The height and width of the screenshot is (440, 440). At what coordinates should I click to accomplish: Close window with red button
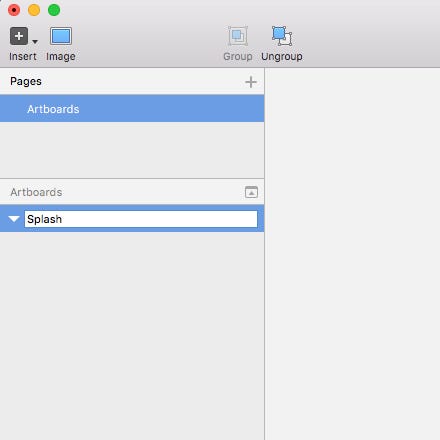click(14, 10)
